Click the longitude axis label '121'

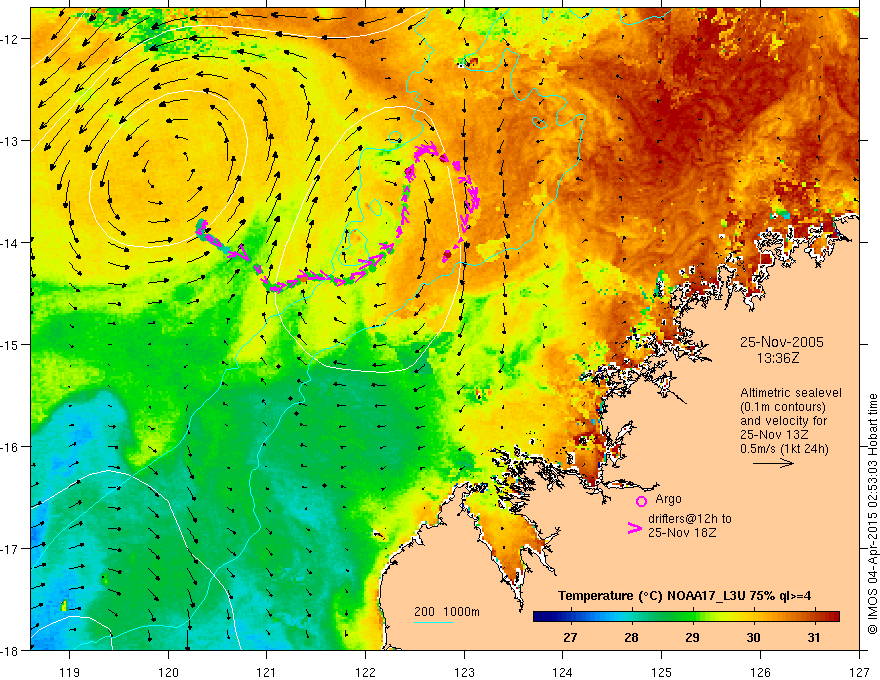coord(267,672)
